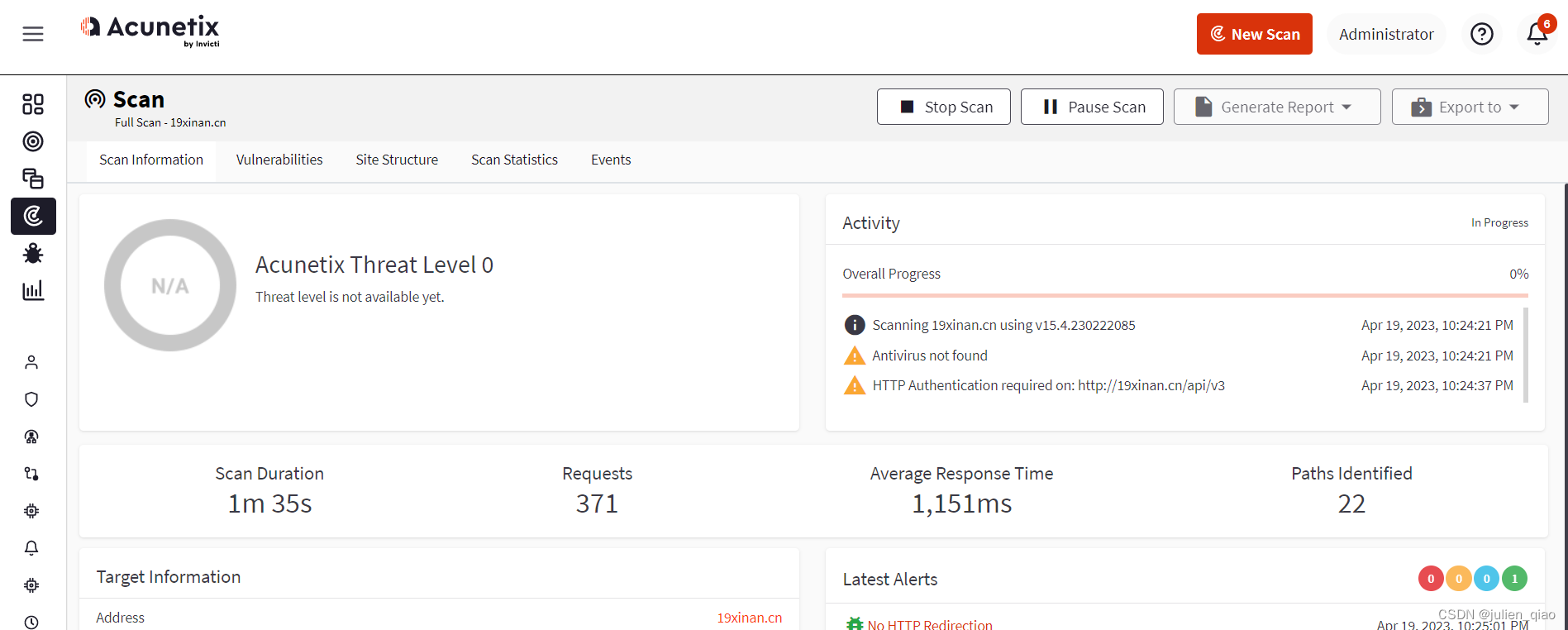Open the Reports chart sidebar icon
Screen dimensions: 1568x630
click(33, 290)
